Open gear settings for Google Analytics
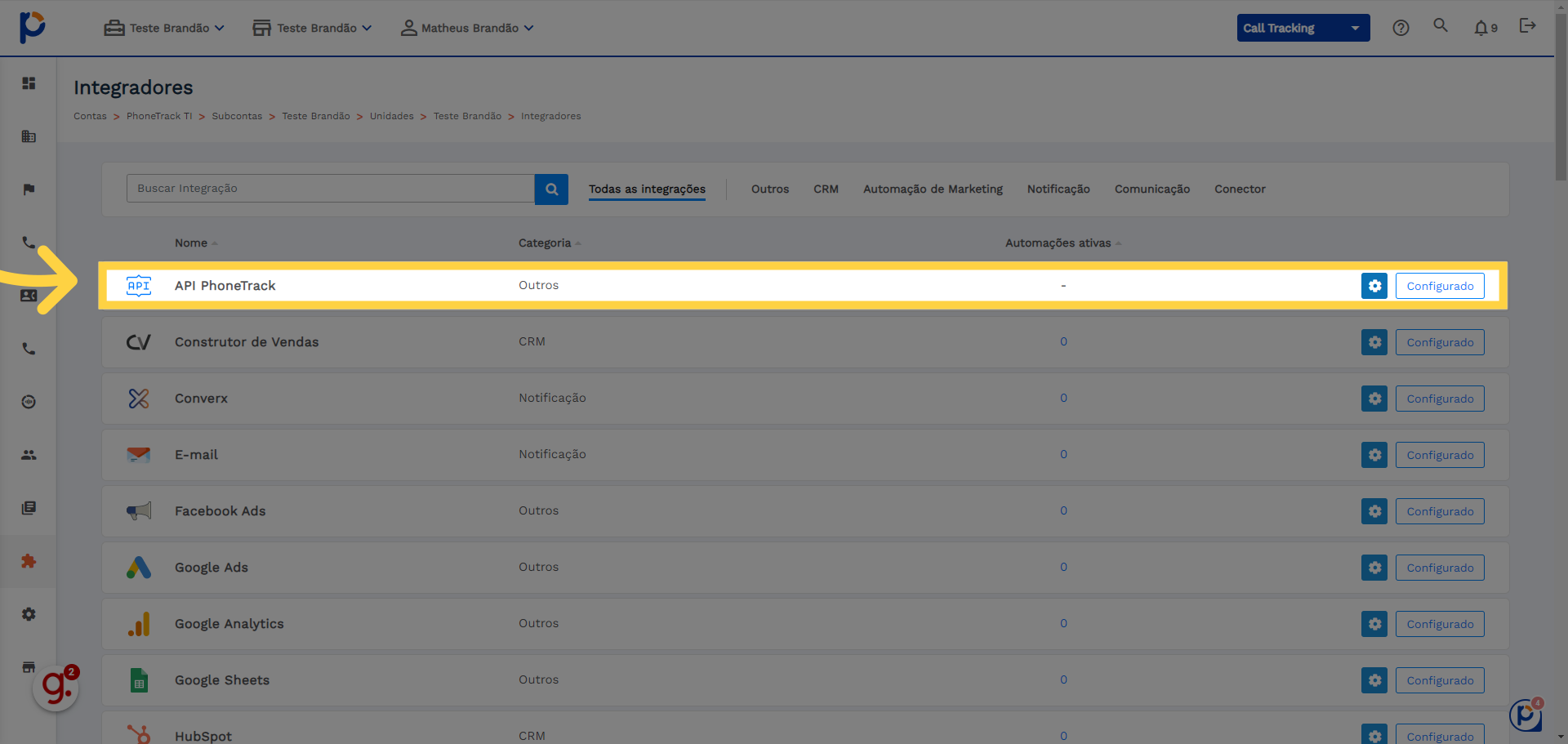 coord(1374,624)
